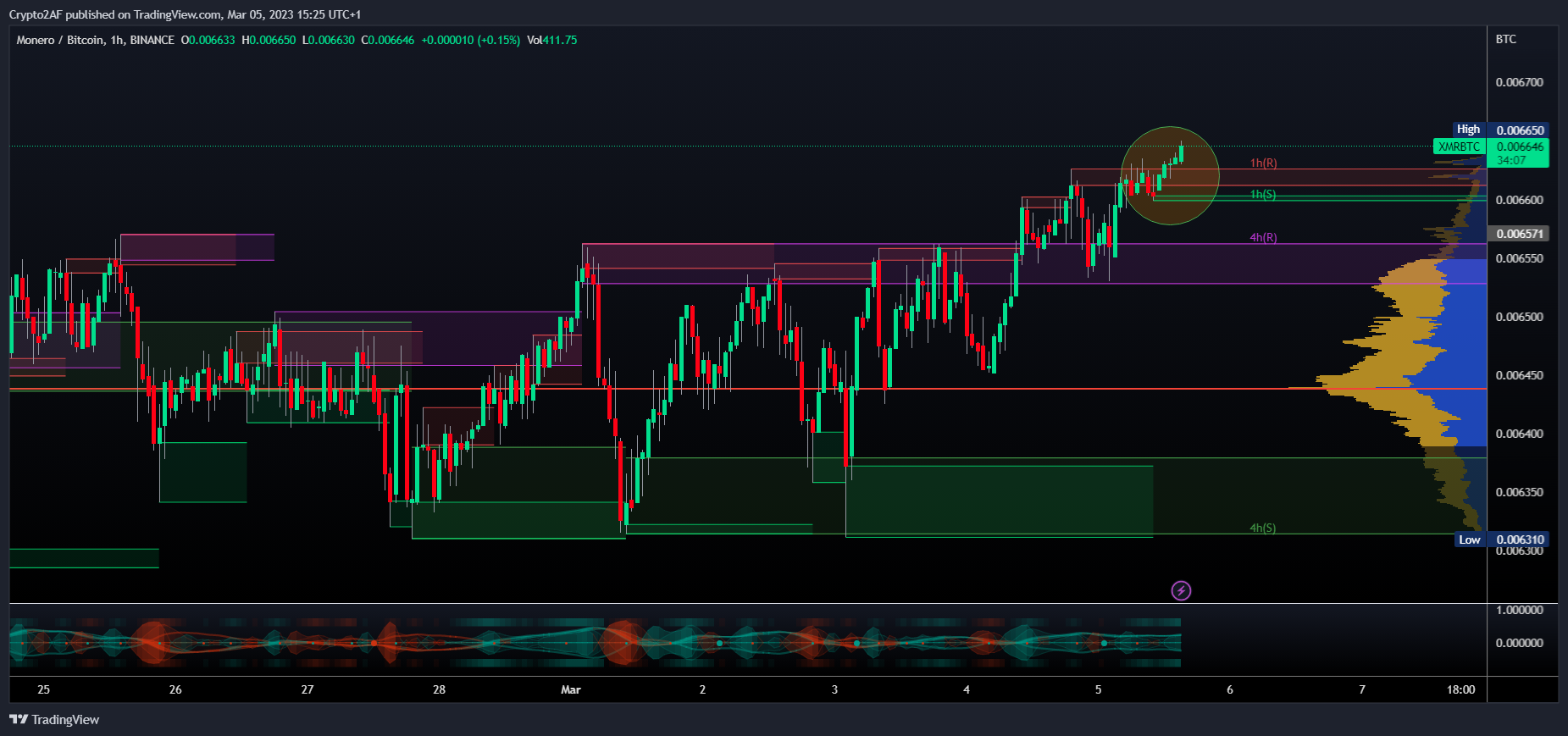Click the 0.006700 price axis label
Screen dimensions: 1568x736
pos(1520,82)
